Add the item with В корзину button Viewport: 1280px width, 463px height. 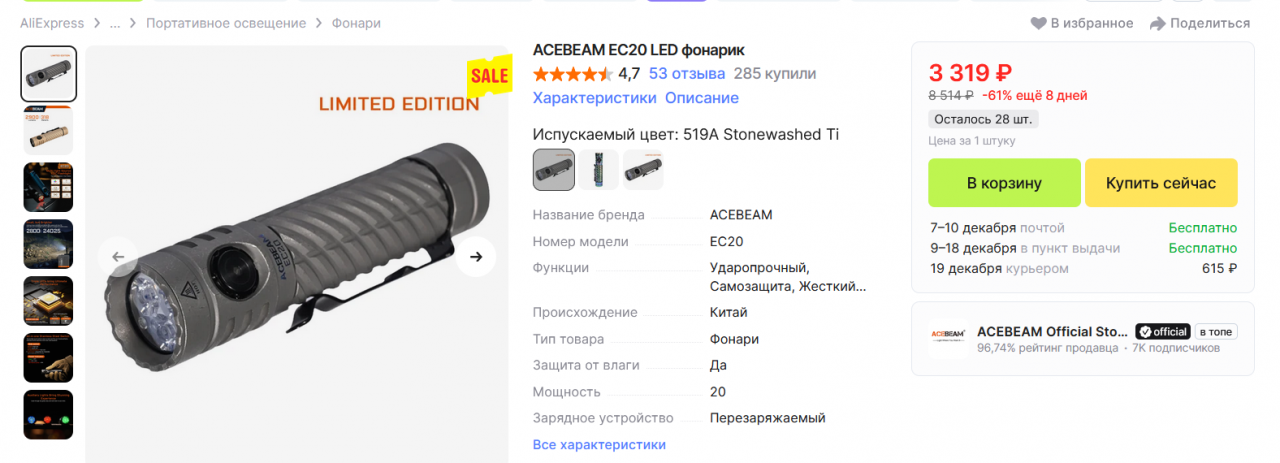tap(1004, 183)
